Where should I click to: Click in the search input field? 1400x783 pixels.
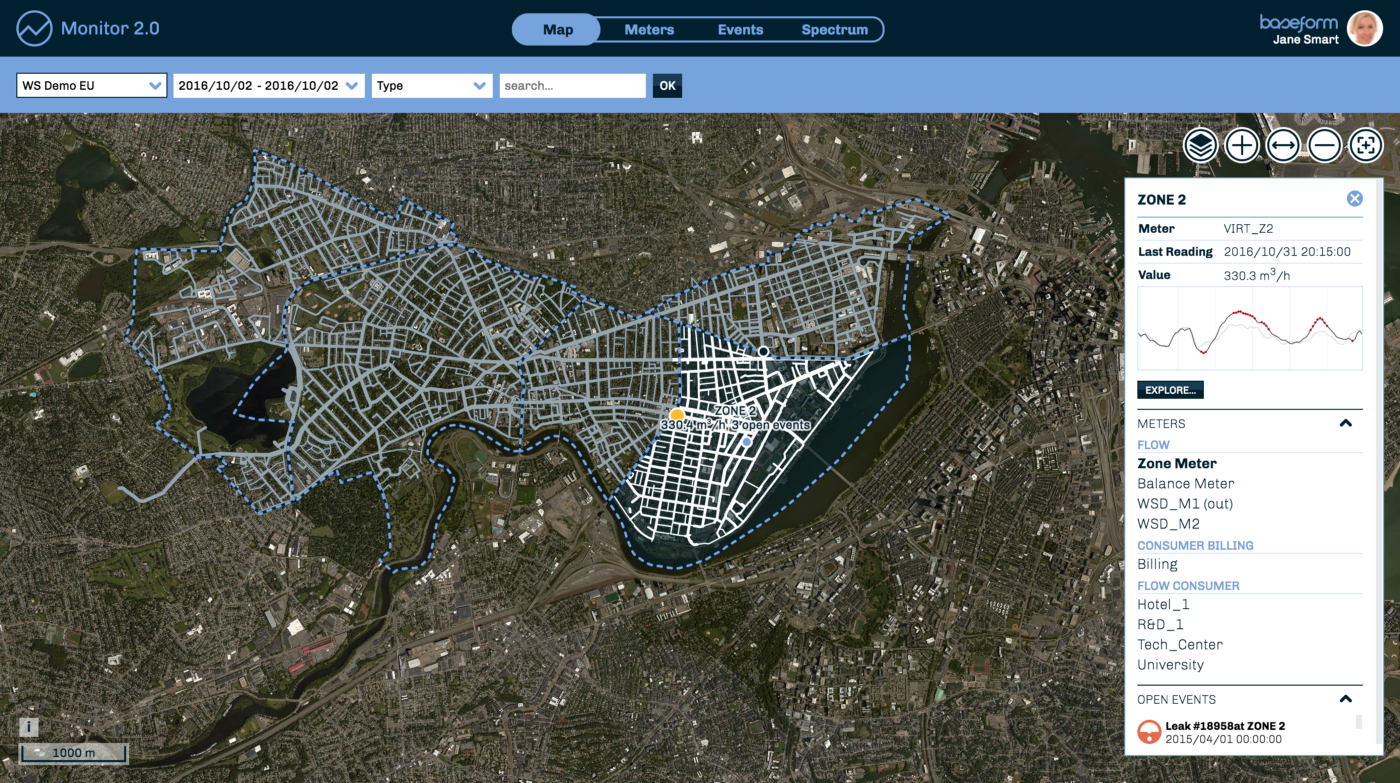(x=572, y=86)
